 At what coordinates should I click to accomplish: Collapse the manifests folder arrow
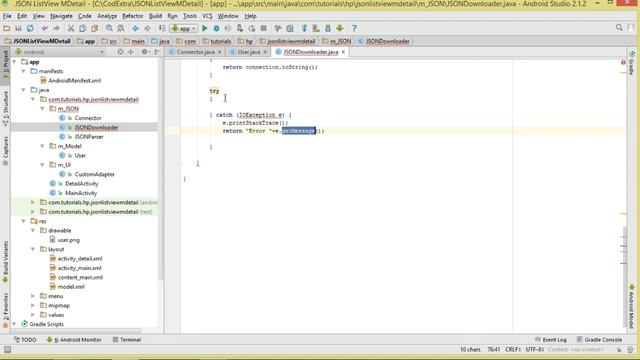click(x=24, y=71)
